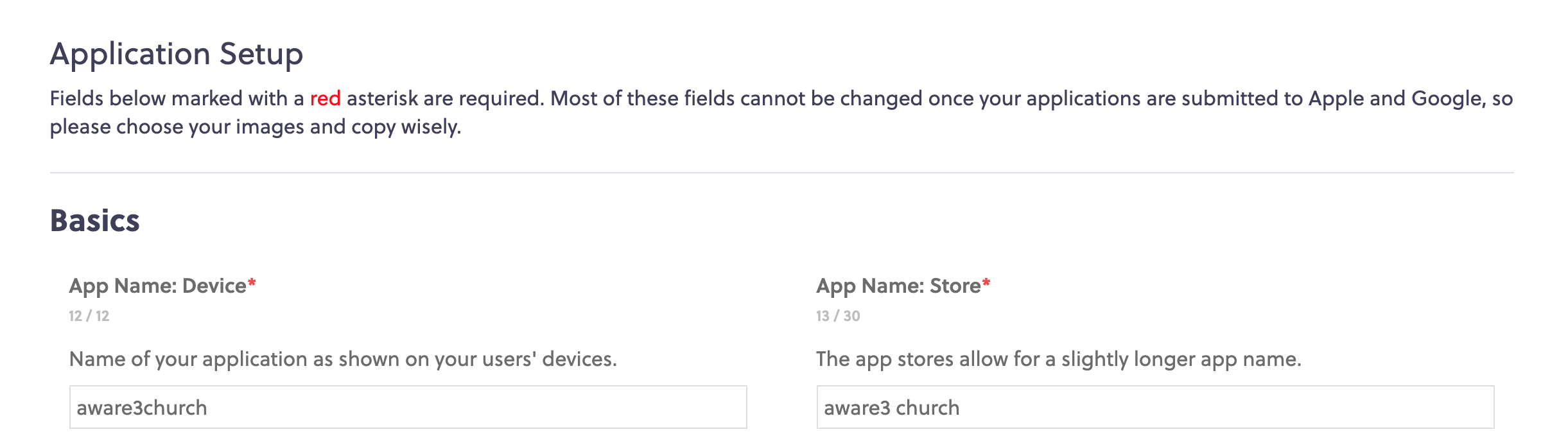Click the horizontal divider above Basics
1568x443 pixels.
[x=782, y=172]
